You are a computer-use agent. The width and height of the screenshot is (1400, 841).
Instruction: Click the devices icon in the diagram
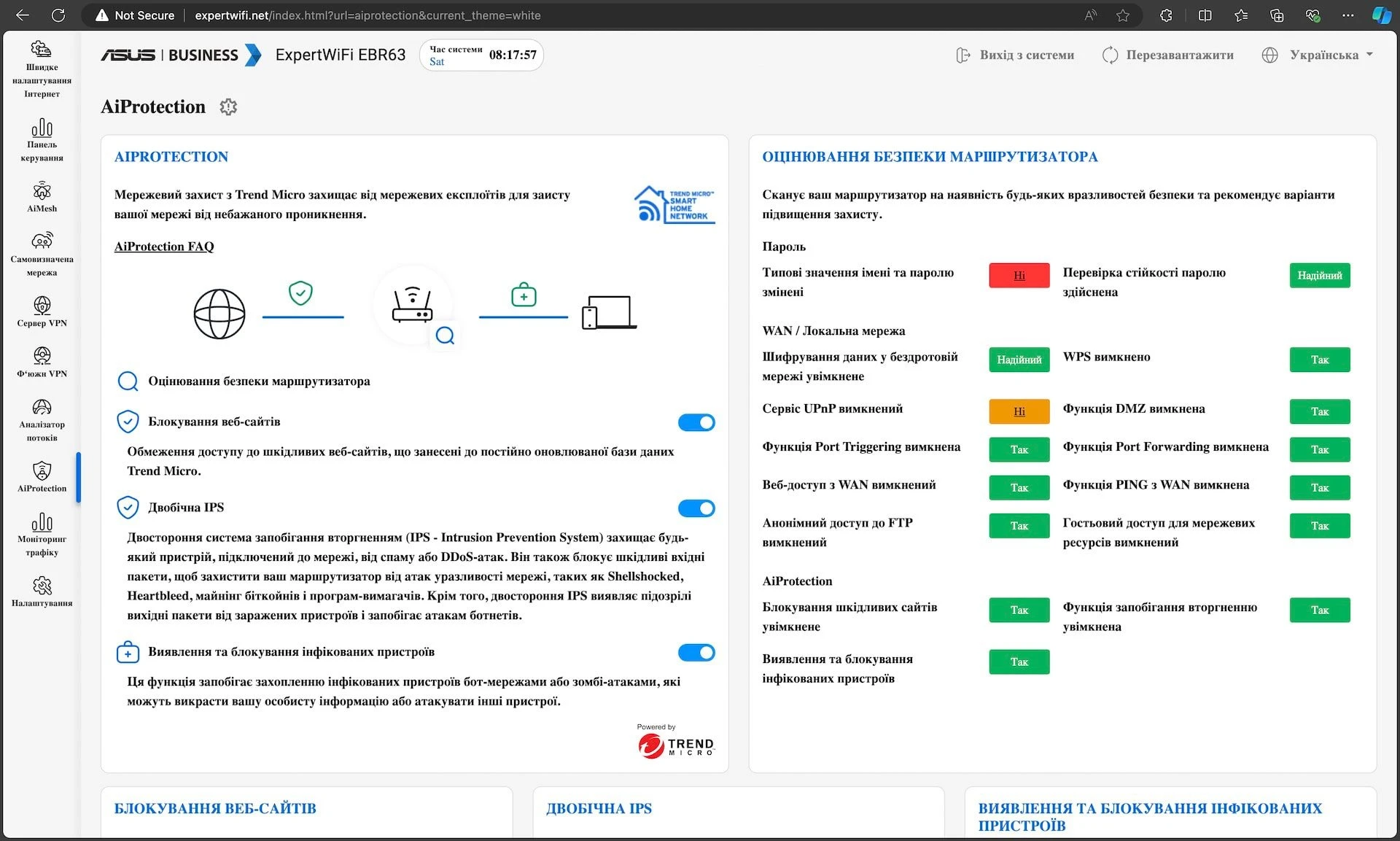tap(610, 312)
